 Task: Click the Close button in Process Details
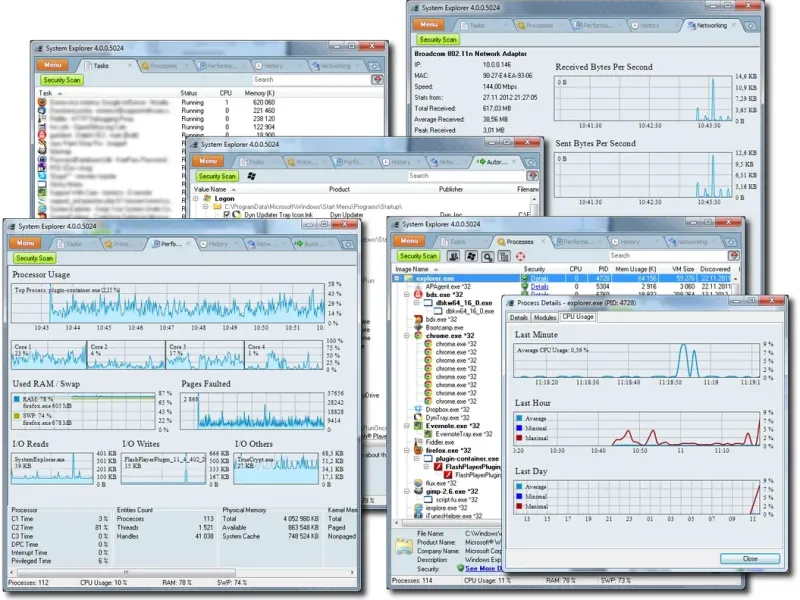tap(750, 559)
